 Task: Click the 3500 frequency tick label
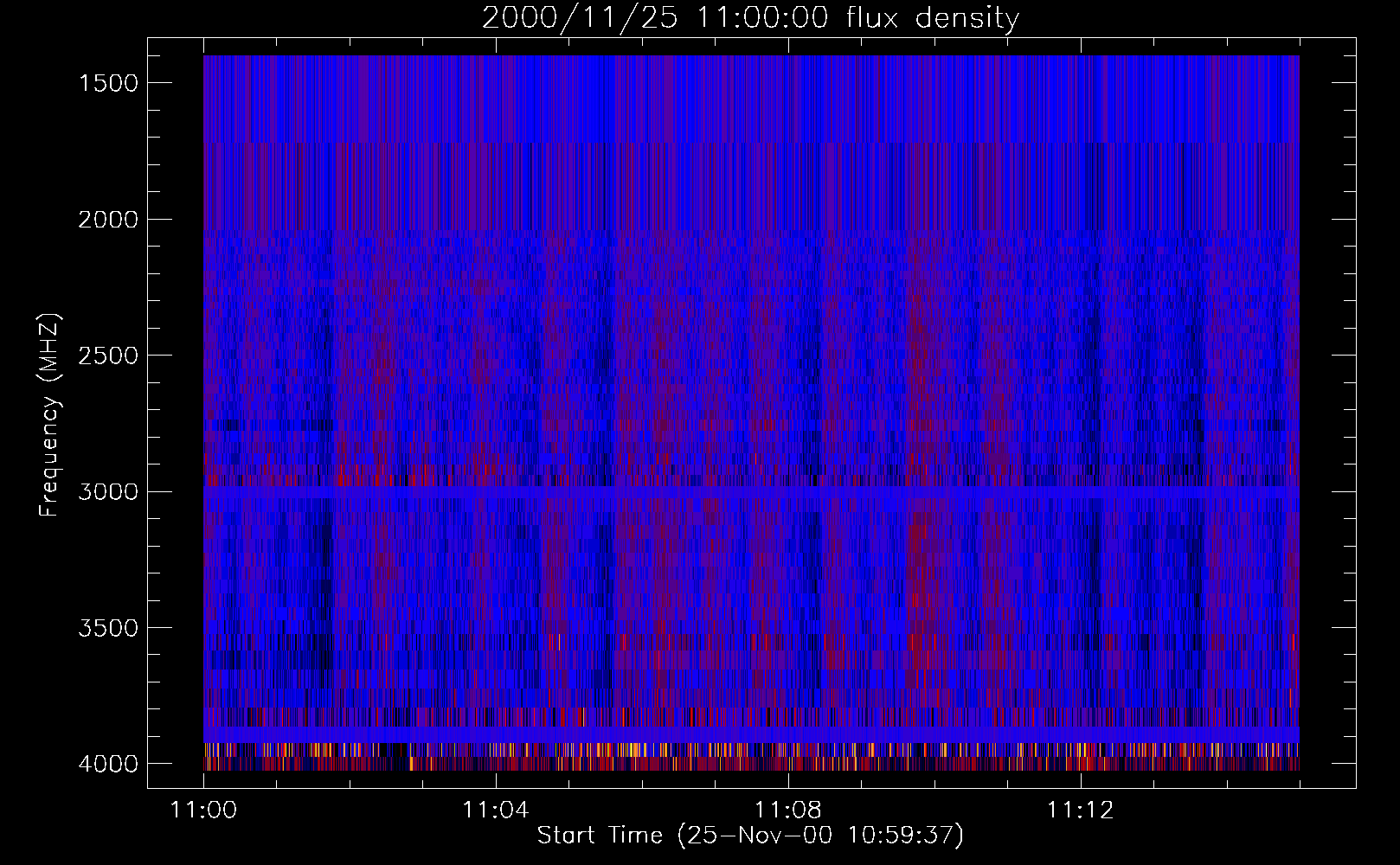pos(108,628)
